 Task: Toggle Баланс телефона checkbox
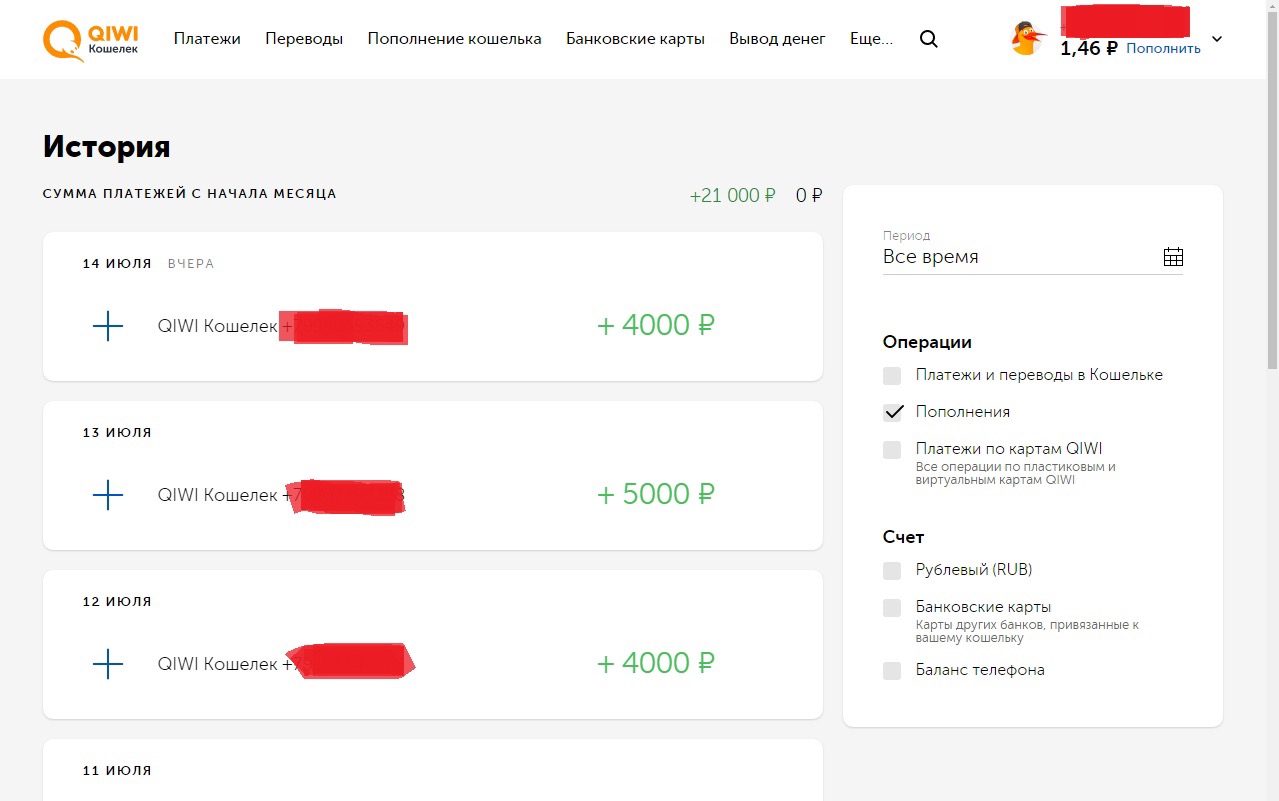click(x=892, y=671)
